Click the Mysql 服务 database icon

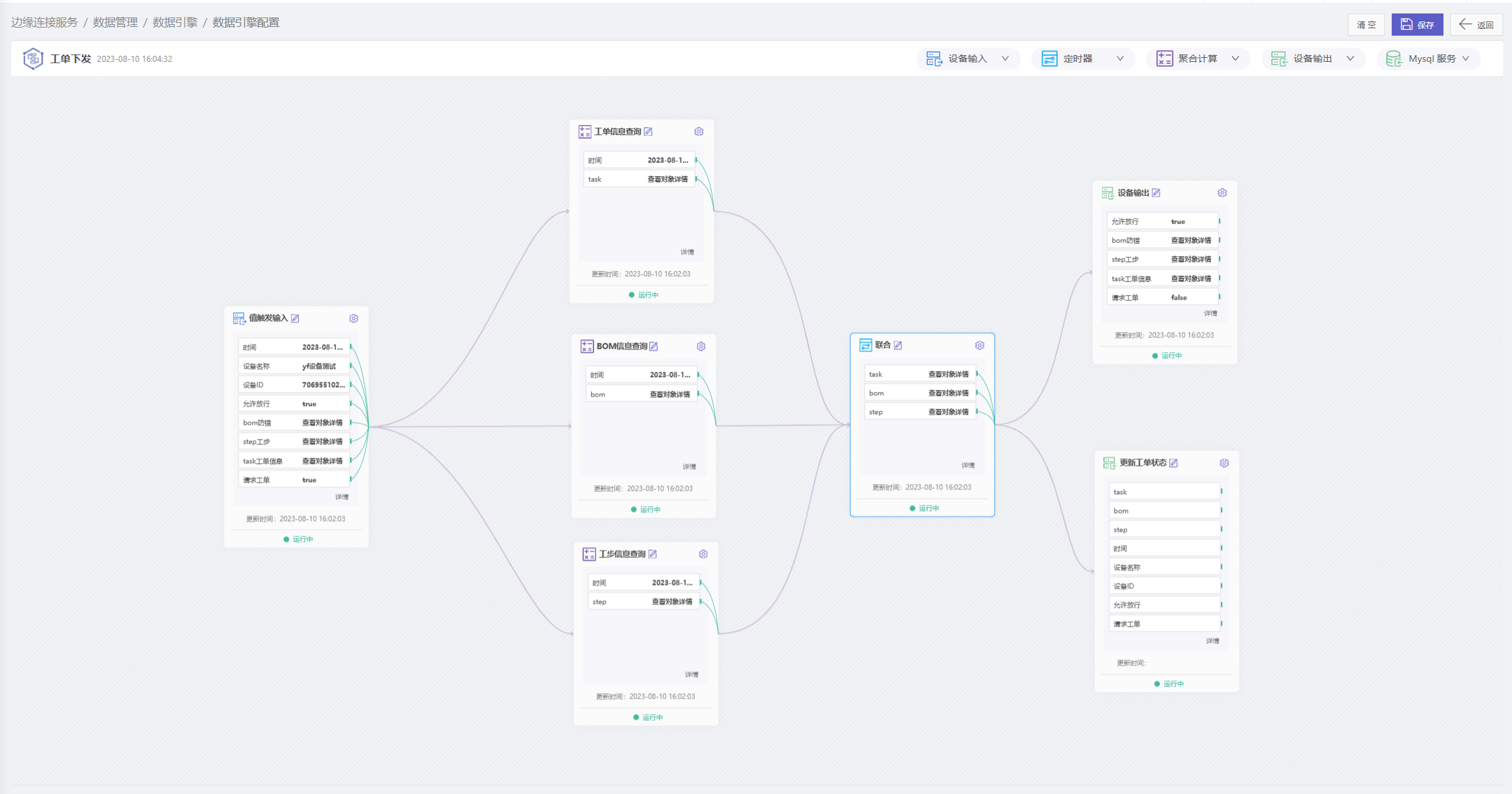(x=1394, y=59)
